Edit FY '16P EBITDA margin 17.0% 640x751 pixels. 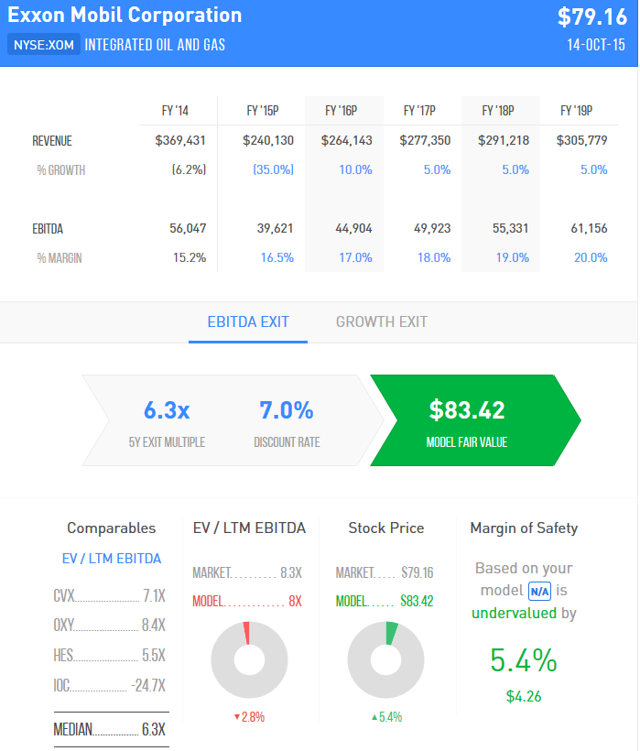pos(355,258)
